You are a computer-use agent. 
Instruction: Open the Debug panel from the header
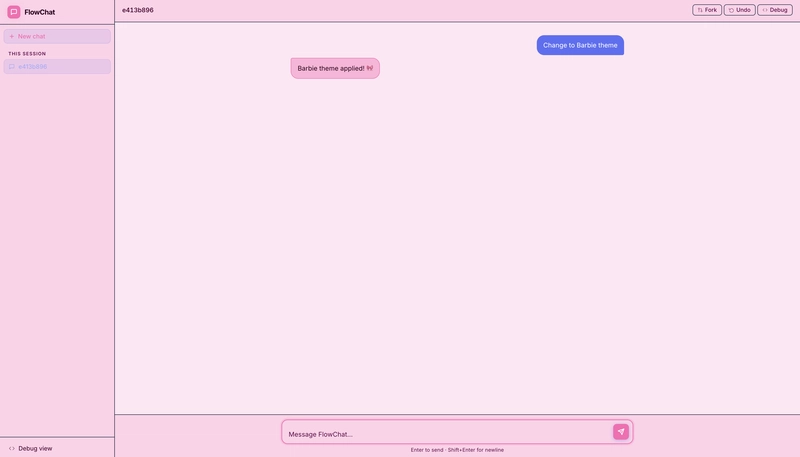coord(774,10)
